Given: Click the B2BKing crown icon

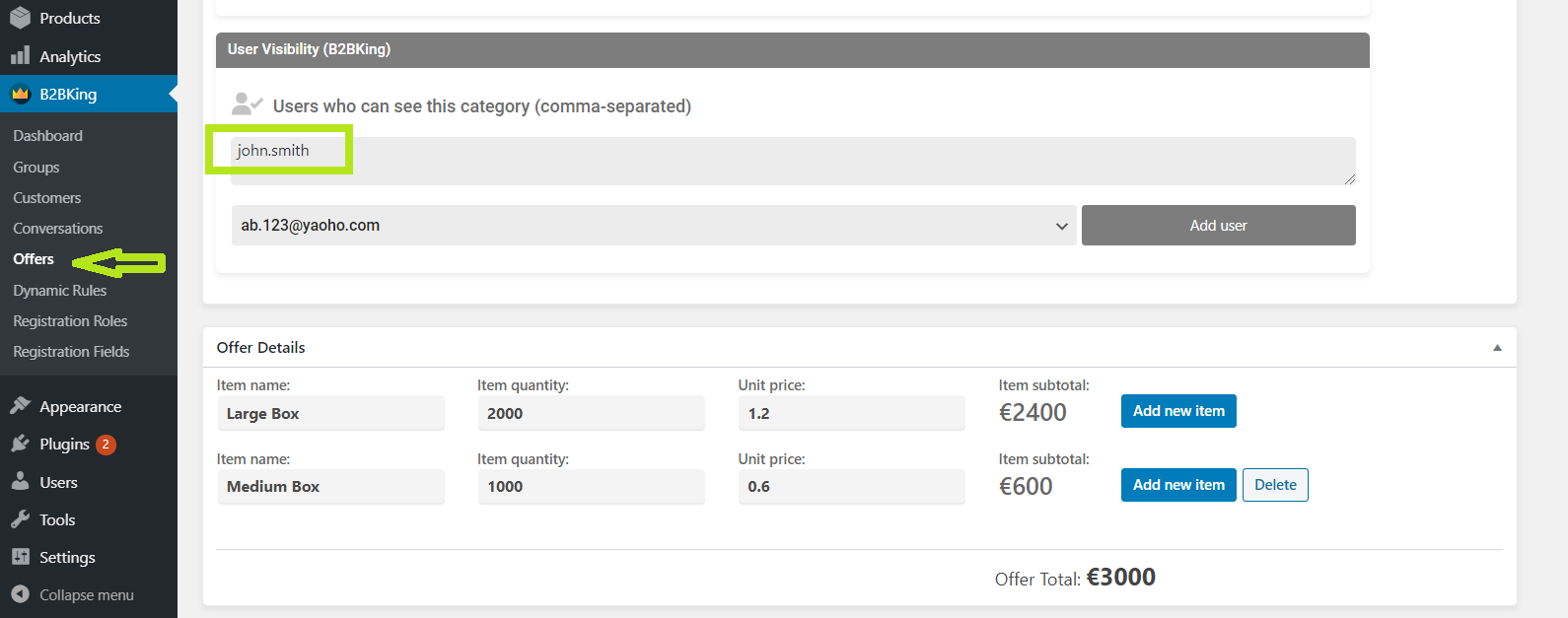Looking at the screenshot, I should tap(20, 95).
